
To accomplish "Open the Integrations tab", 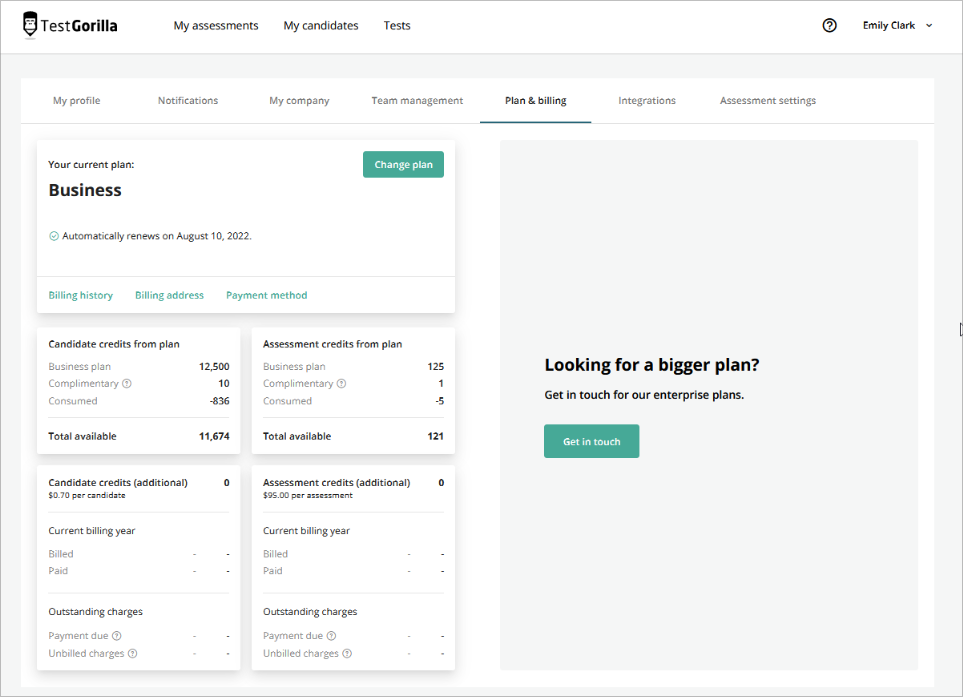I will pyautogui.click(x=647, y=101).
